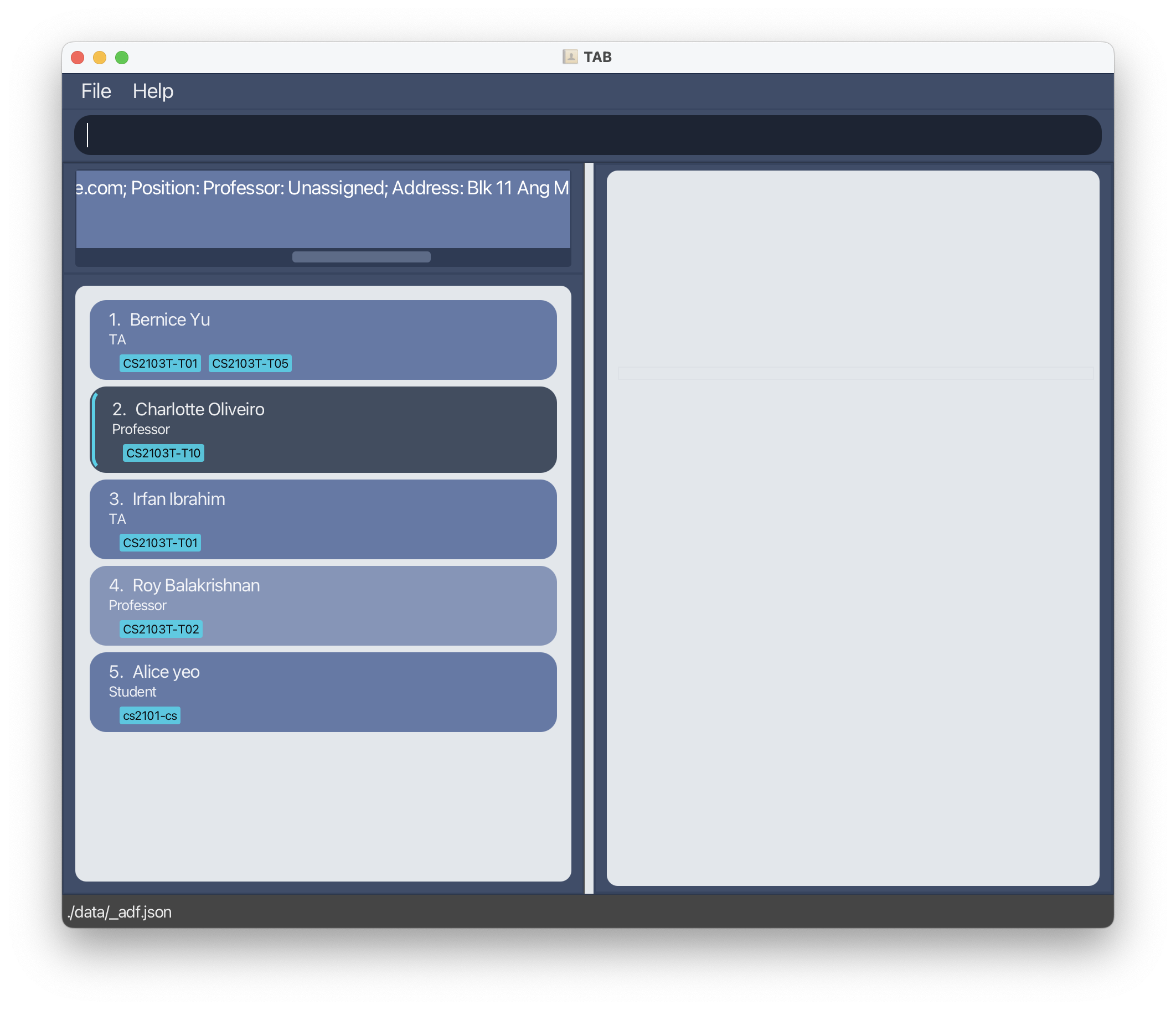Click the vertical split pane divider
Viewport: 1176px width, 1010px height.
589,528
